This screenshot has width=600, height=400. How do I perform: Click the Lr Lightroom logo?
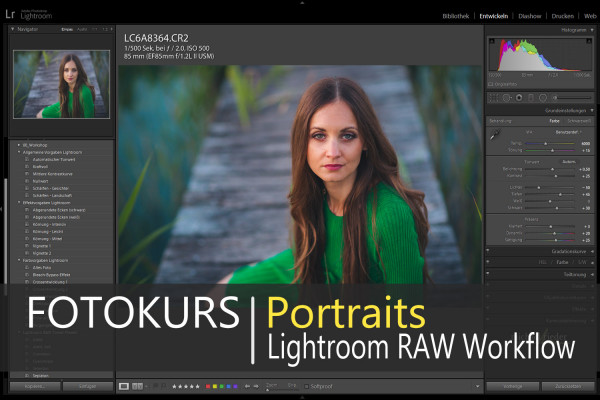29,15
